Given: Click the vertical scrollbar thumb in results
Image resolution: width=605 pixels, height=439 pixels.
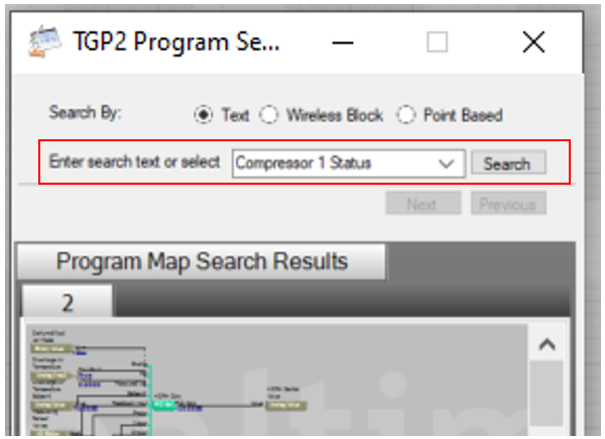Looking at the screenshot, I should (547, 395).
